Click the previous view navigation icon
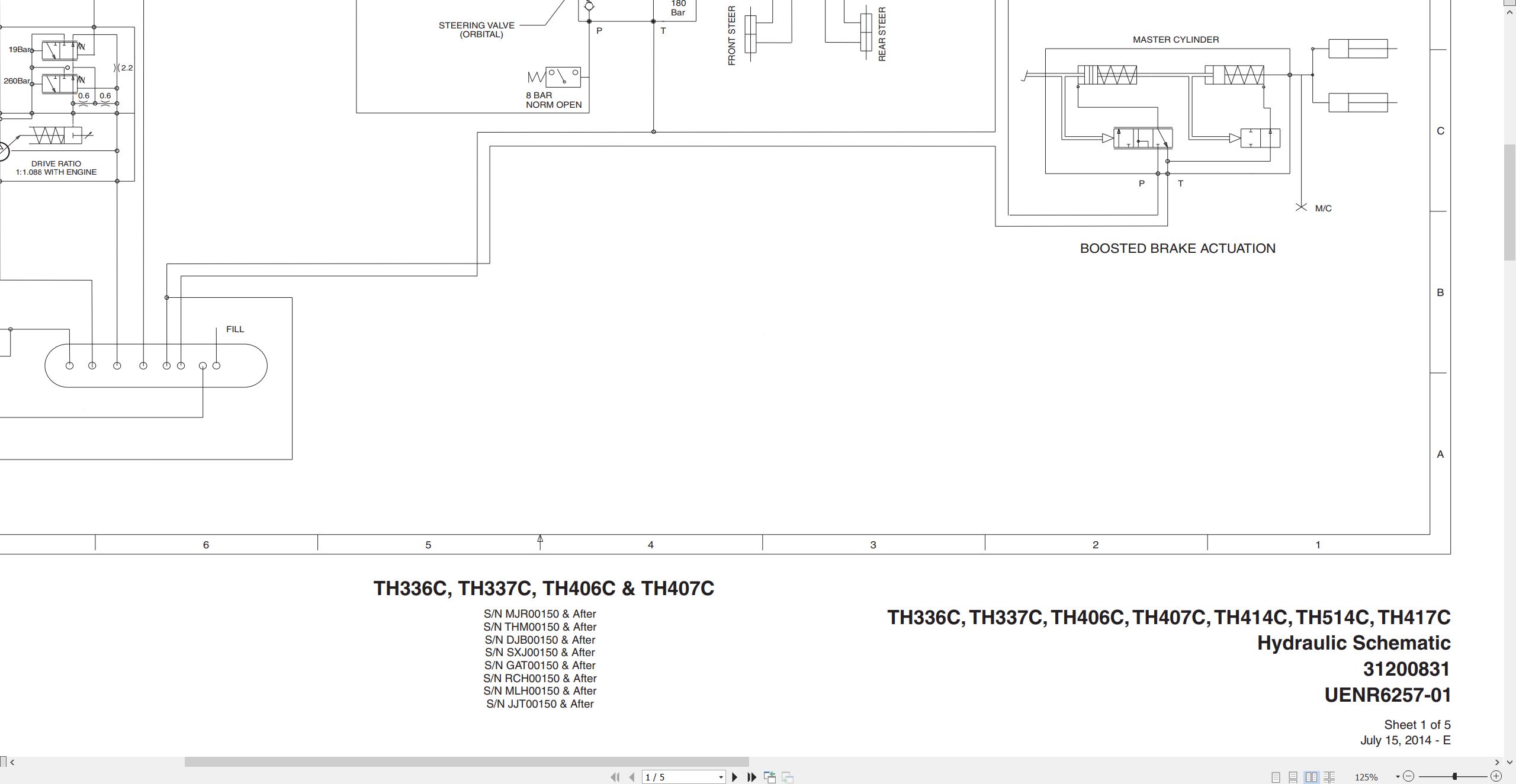Screen dimensions: 1516x784 coord(770,777)
